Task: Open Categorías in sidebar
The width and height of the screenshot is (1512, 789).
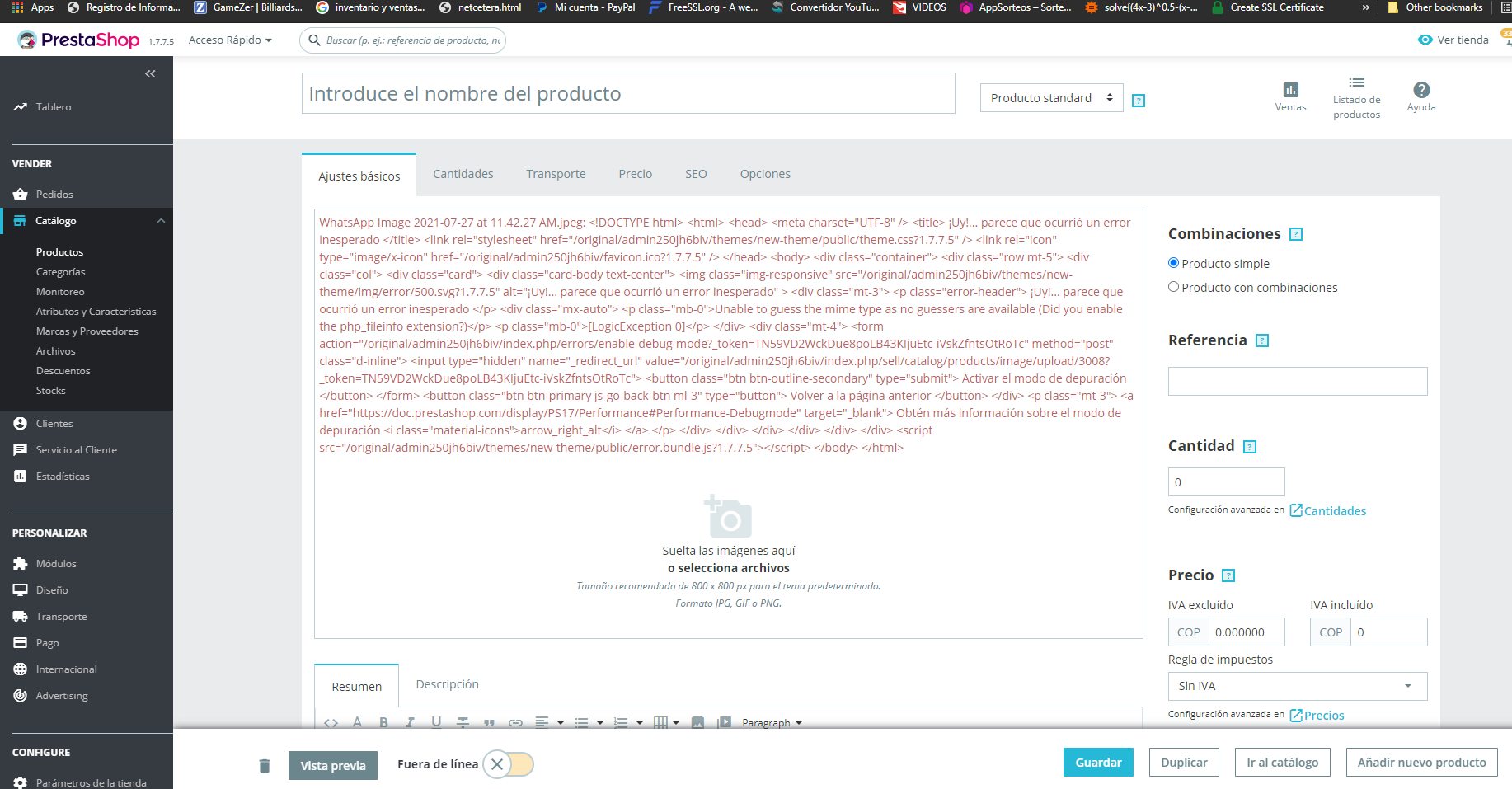Action: (60, 272)
